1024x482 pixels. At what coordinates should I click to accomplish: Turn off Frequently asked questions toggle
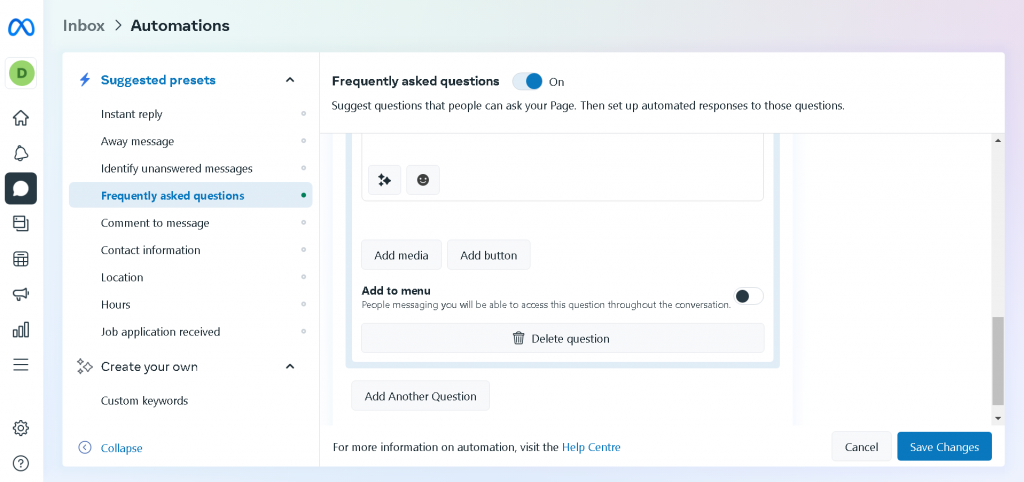(x=528, y=81)
